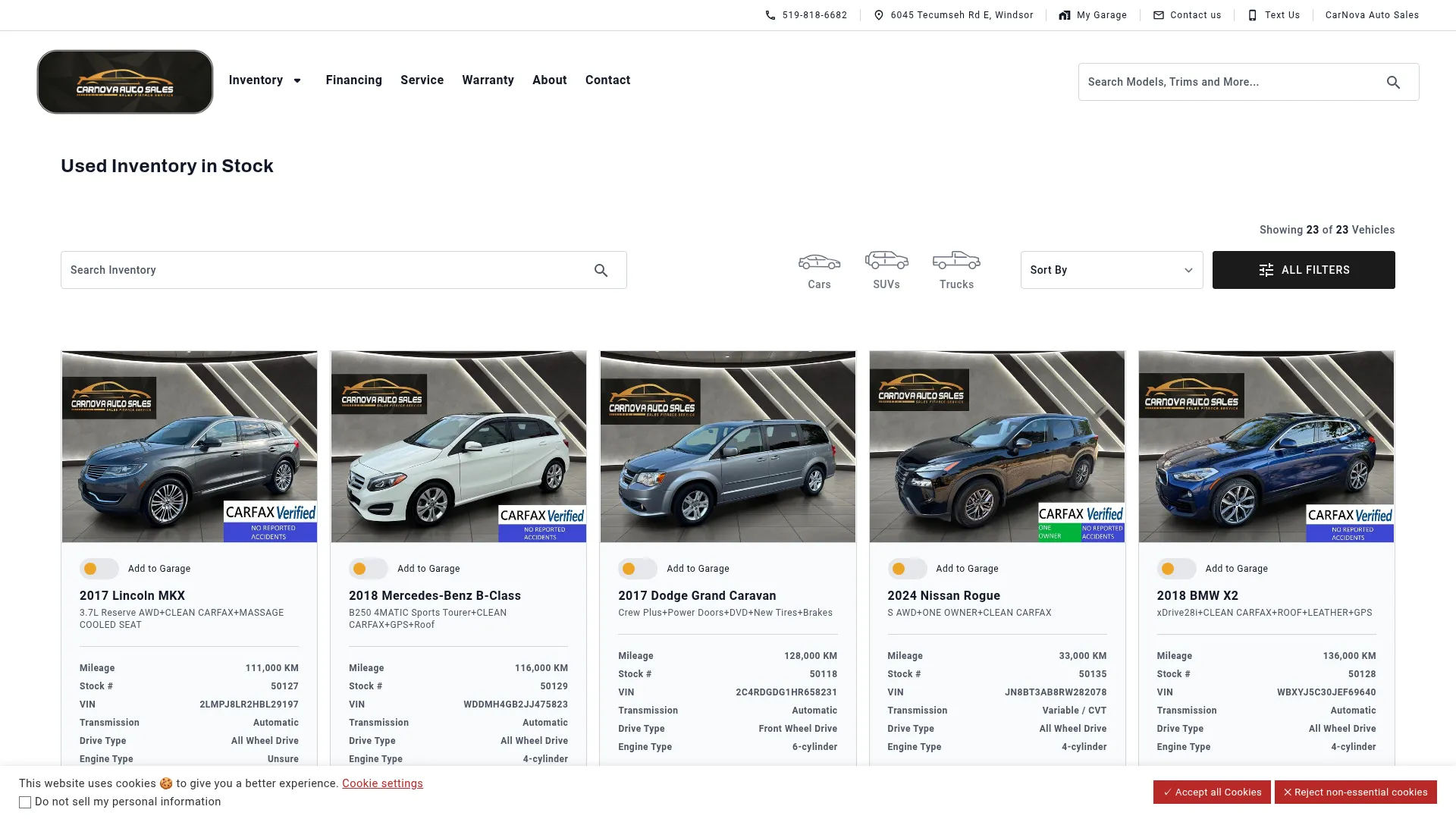Open the 2024 Nissan Rogue title link
The width and height of the screenshot is (1456, 819).
(x=943, y=596)
